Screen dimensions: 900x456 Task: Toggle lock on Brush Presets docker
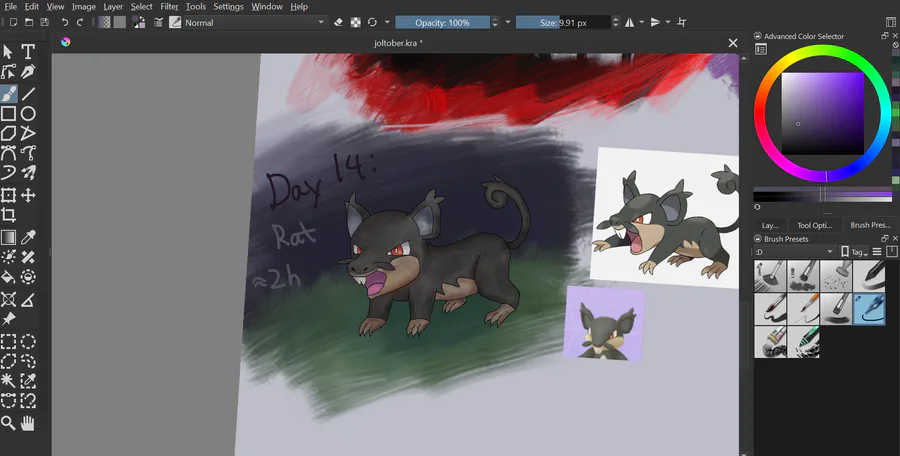point(758,239)
